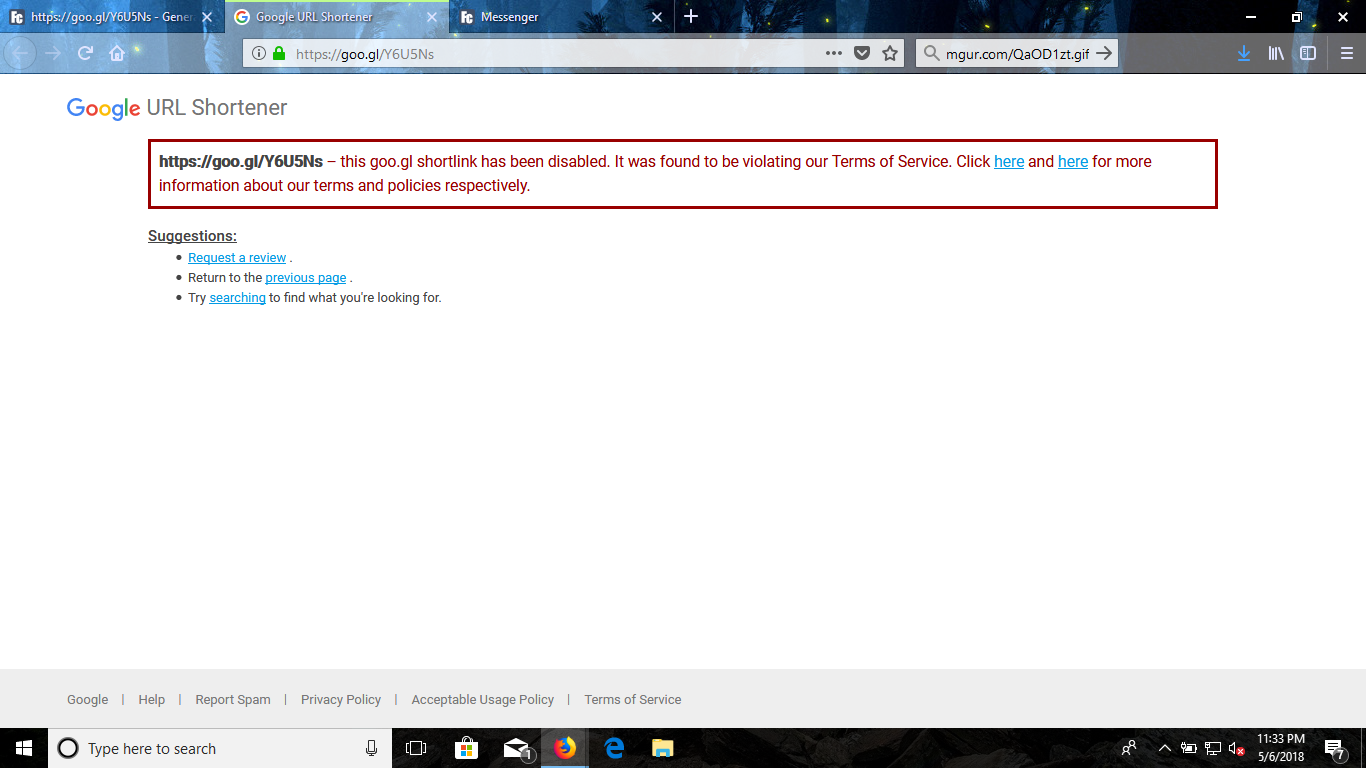Open the Library bookmarks icon

1276,54
